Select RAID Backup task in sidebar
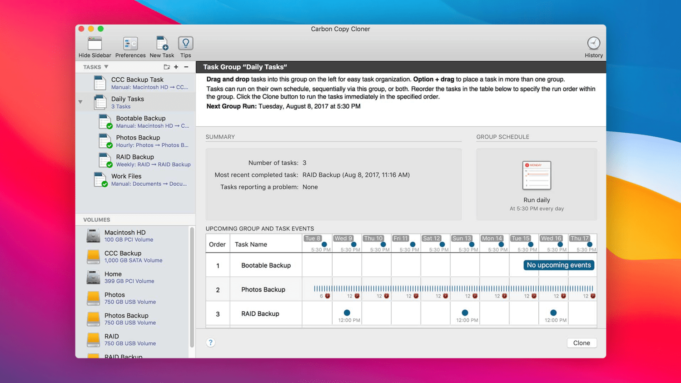This screenshot has width=681, height=383. point(136,160)
